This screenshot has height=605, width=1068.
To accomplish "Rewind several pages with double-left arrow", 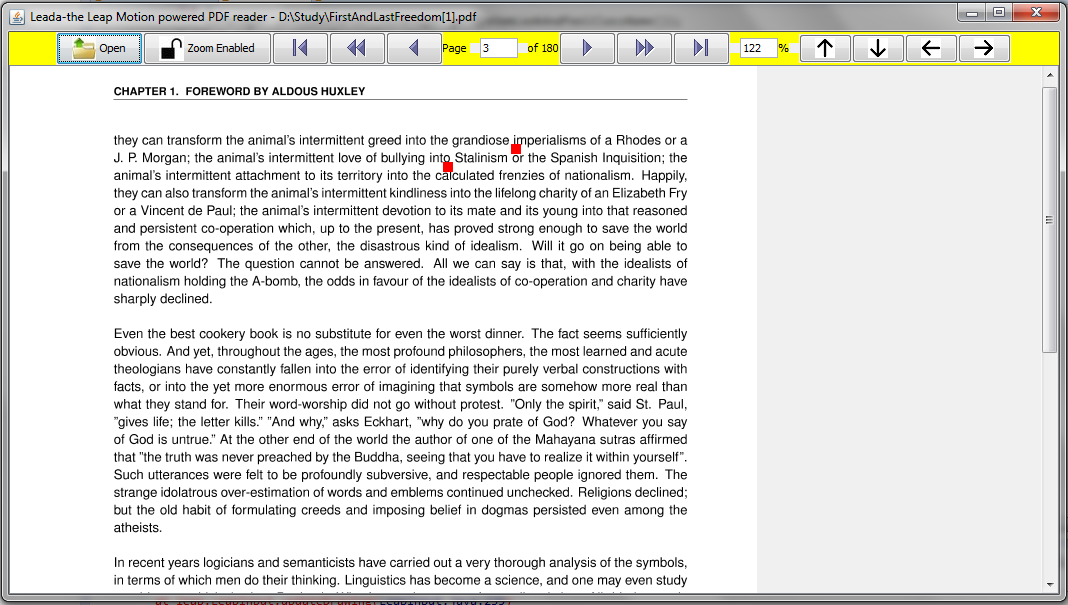I will tap(356, 48).
